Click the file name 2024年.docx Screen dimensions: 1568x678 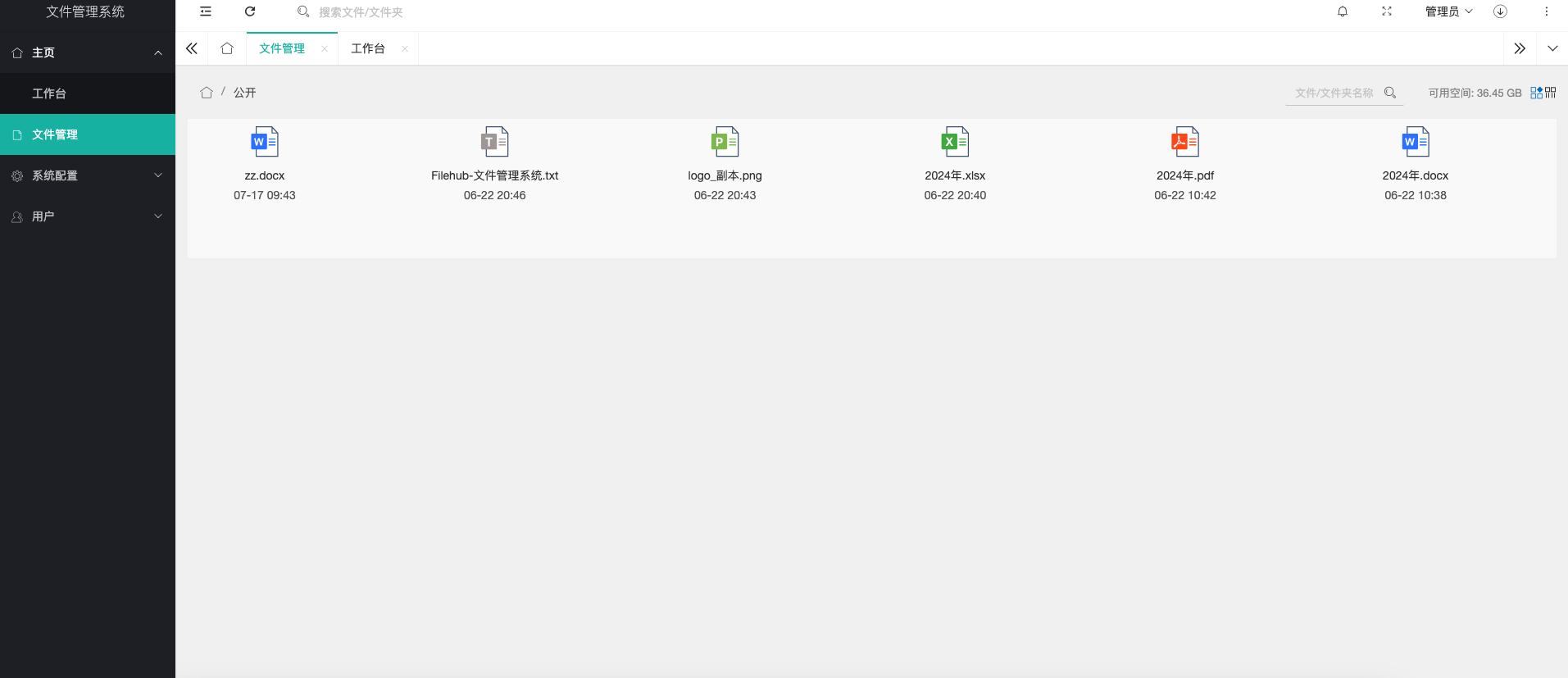tap(1416, 175)
